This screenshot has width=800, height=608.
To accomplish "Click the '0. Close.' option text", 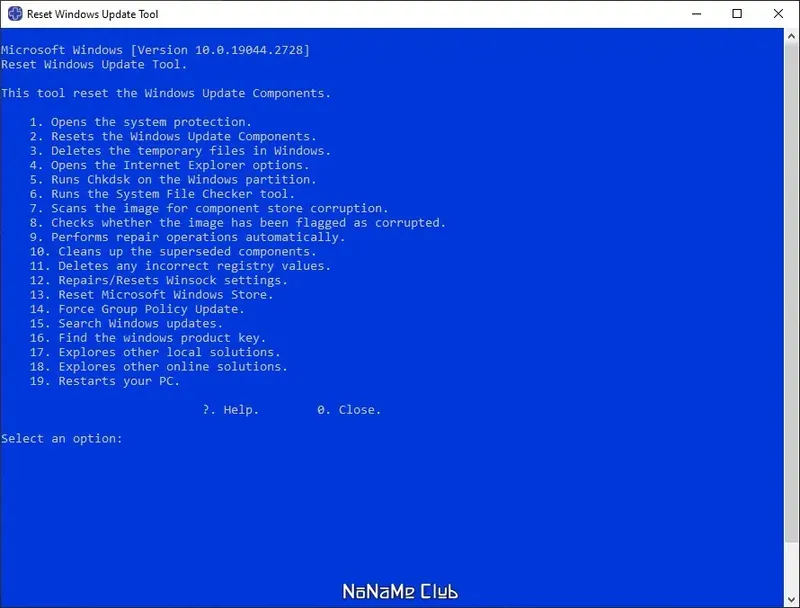I will click(349, 410).
